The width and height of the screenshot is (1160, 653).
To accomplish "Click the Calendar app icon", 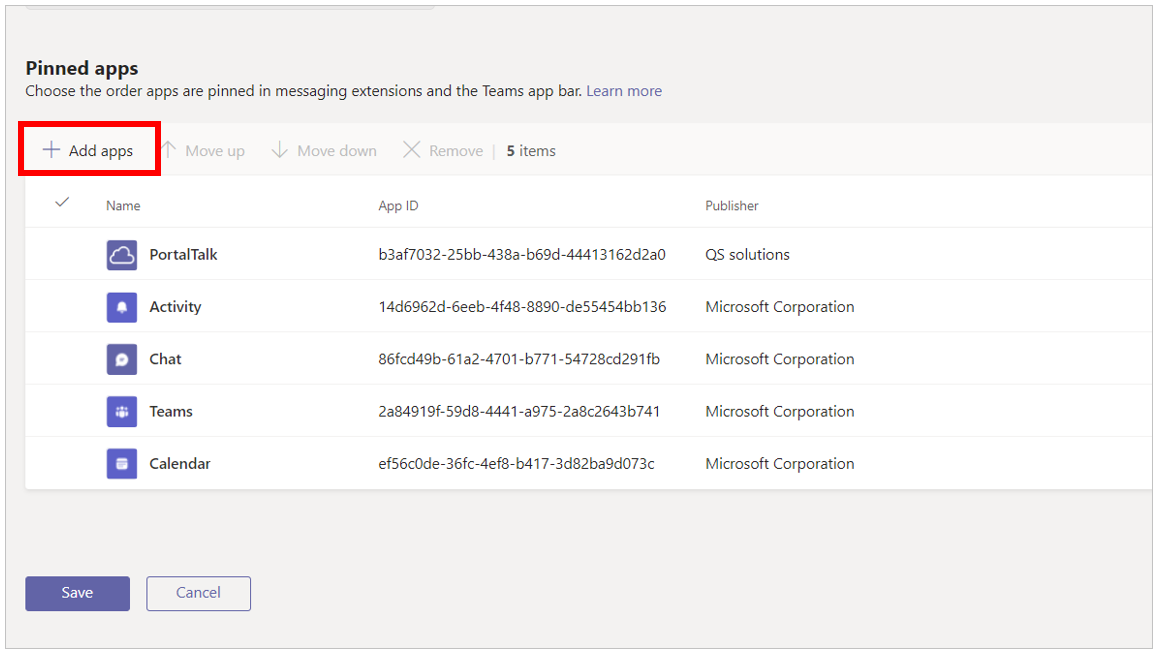I will point(121,464).
